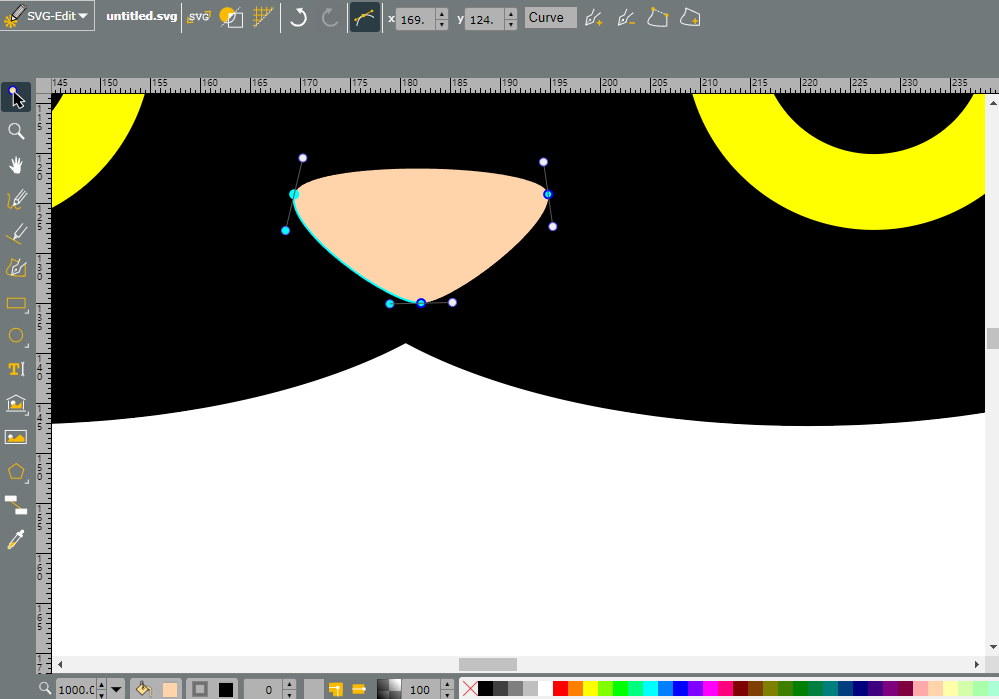The image size is (999, 699).
Task: Pick the no-color red X swatch
Action: [x=470, y=689]
